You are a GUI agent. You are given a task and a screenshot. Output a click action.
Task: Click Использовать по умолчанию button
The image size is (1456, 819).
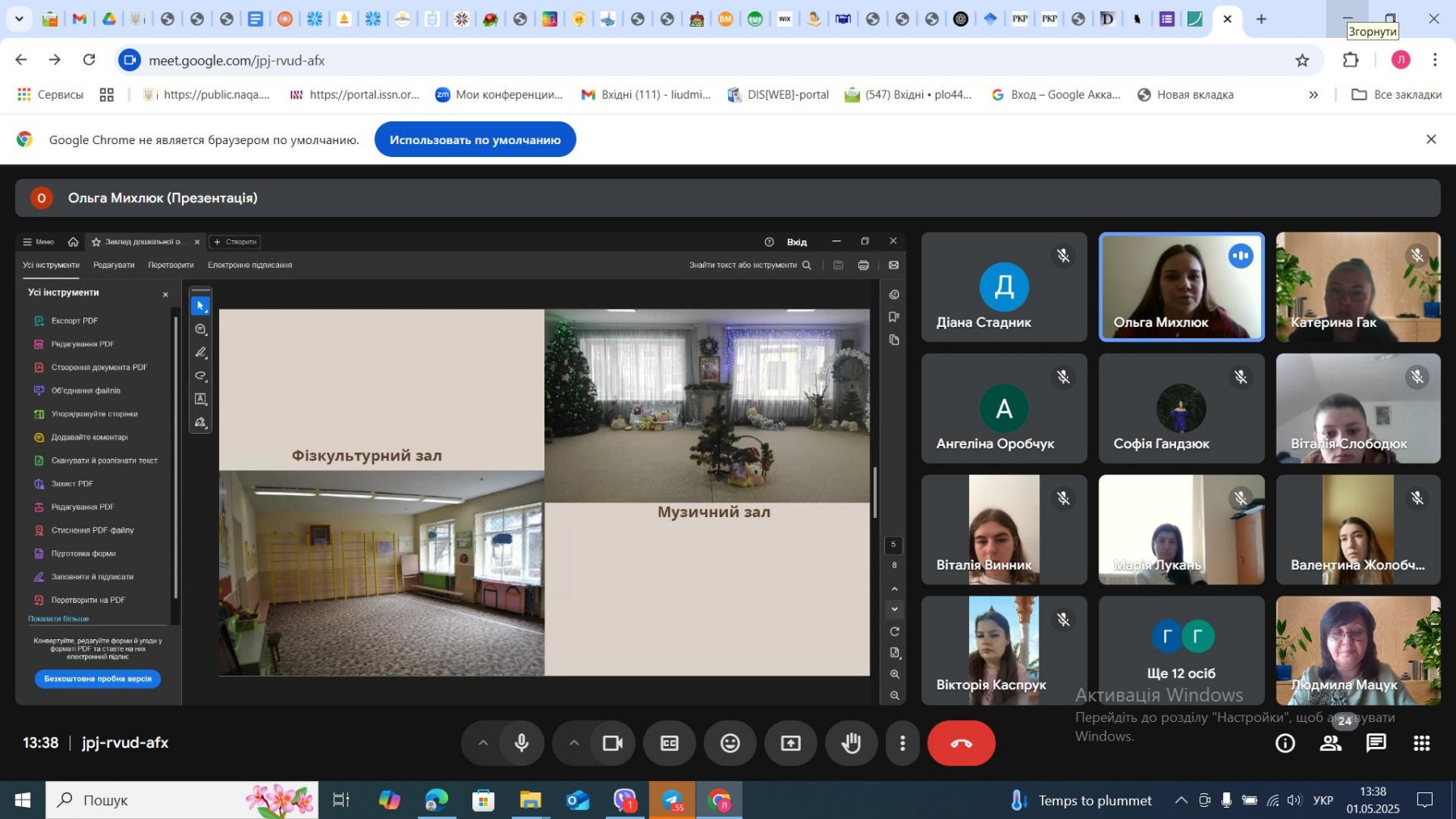pyautogui.click(x=475, y=140)
